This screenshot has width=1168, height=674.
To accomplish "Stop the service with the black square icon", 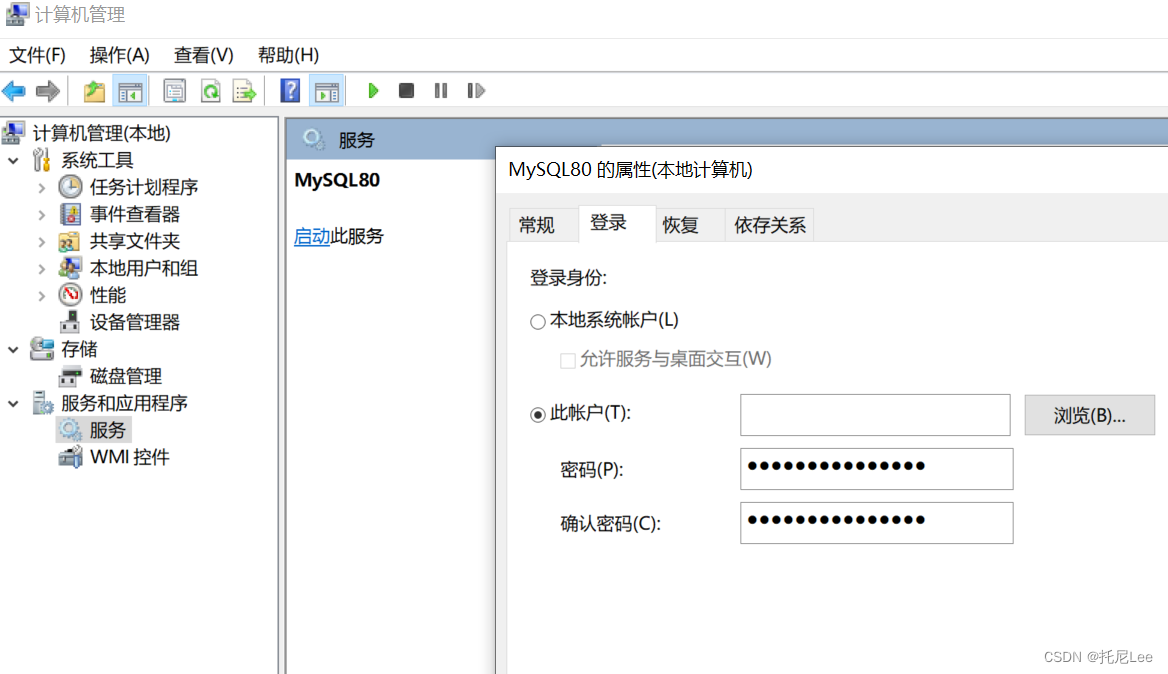I will click(406, 90).
